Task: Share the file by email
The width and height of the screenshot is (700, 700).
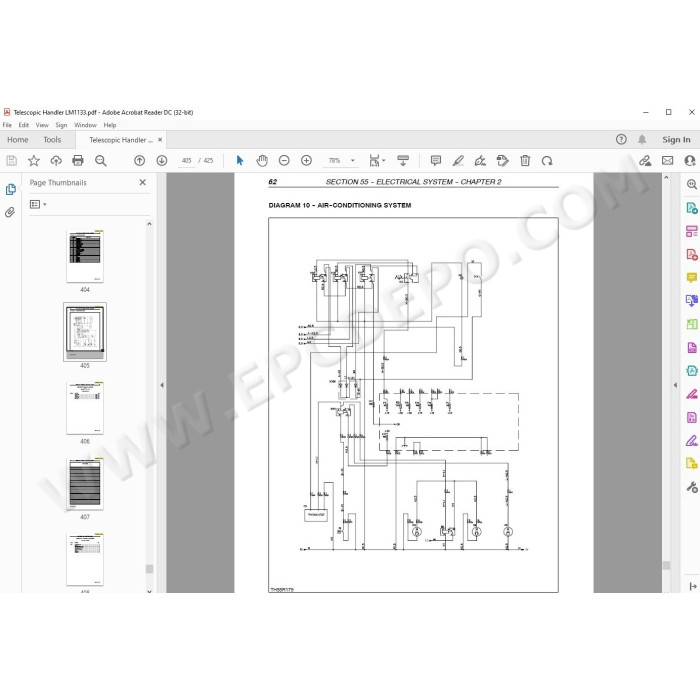Action: 667,161
